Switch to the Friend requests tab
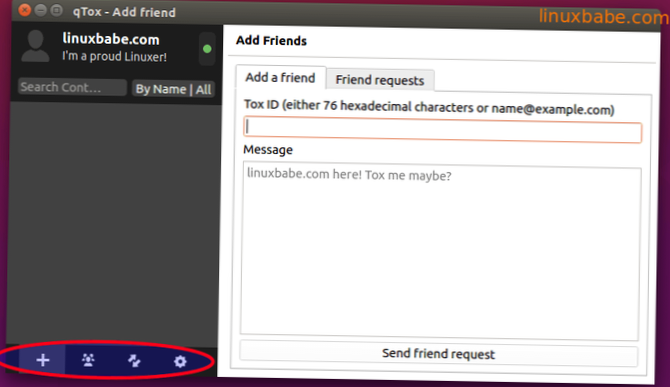Image resolution: width=670 pixels, height=387 pixels. pyautogui.click(x=379, y=80)
